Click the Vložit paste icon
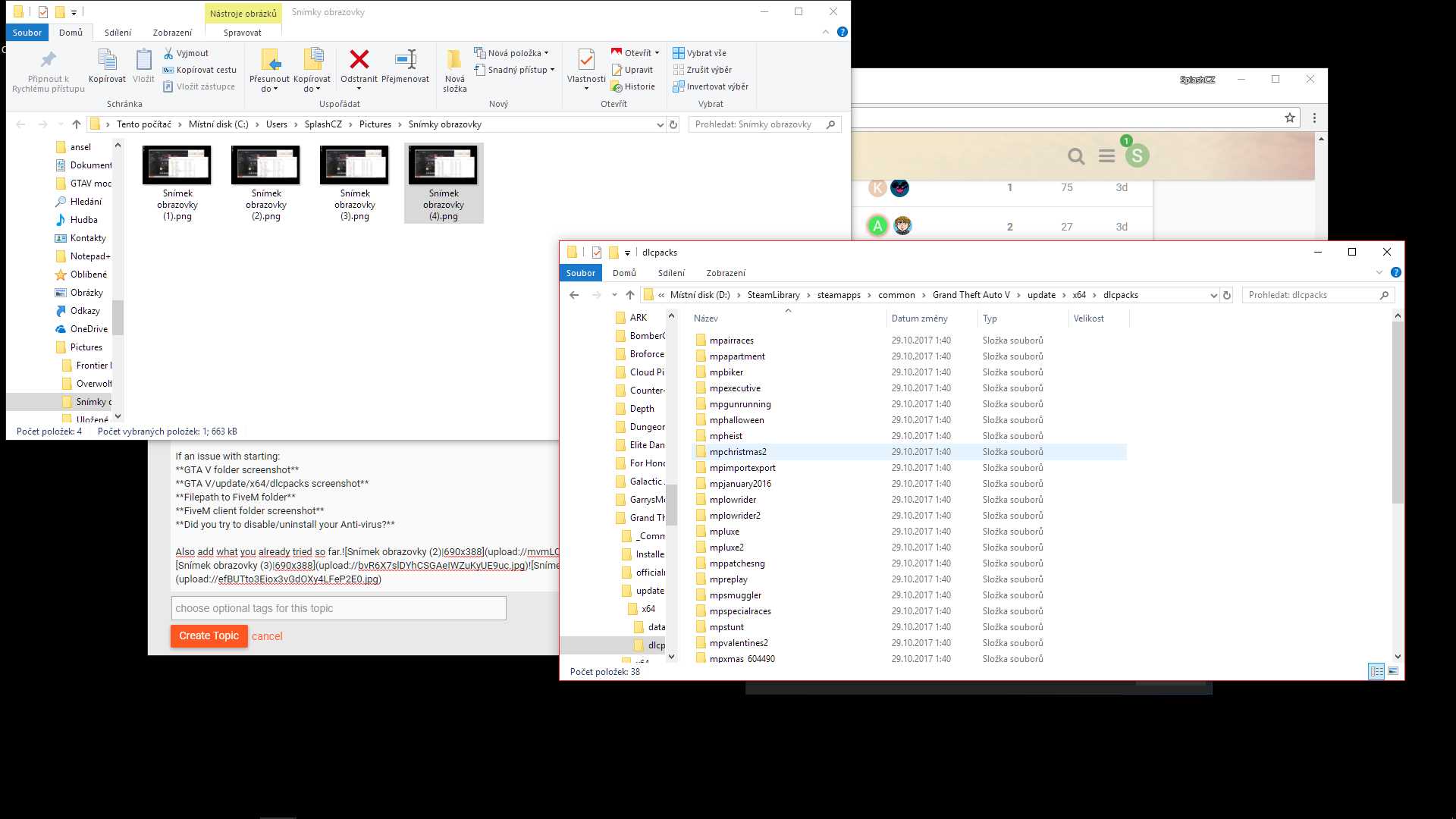Viewport: 1456px width, 819px height. pyautogui.click(x=143, y=59)
